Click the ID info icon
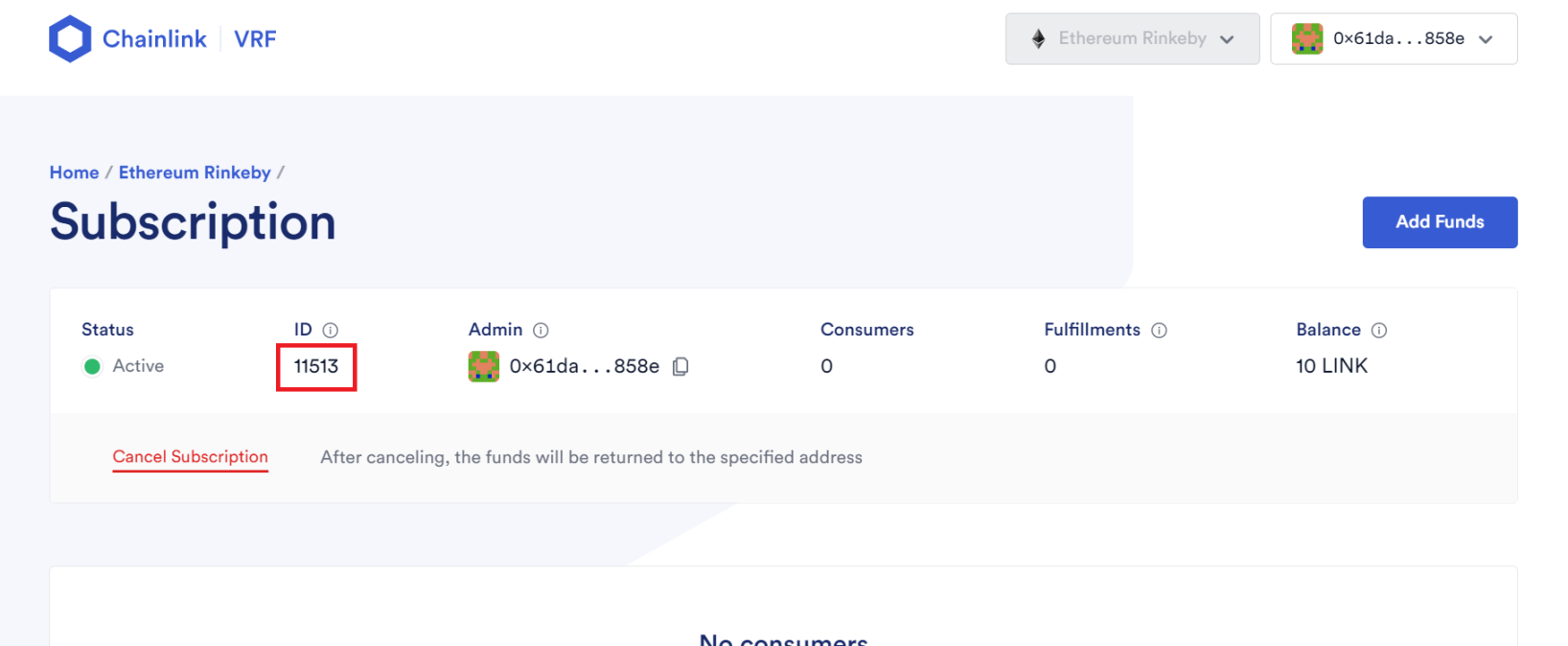1568x646 pixels. (331, 331)
